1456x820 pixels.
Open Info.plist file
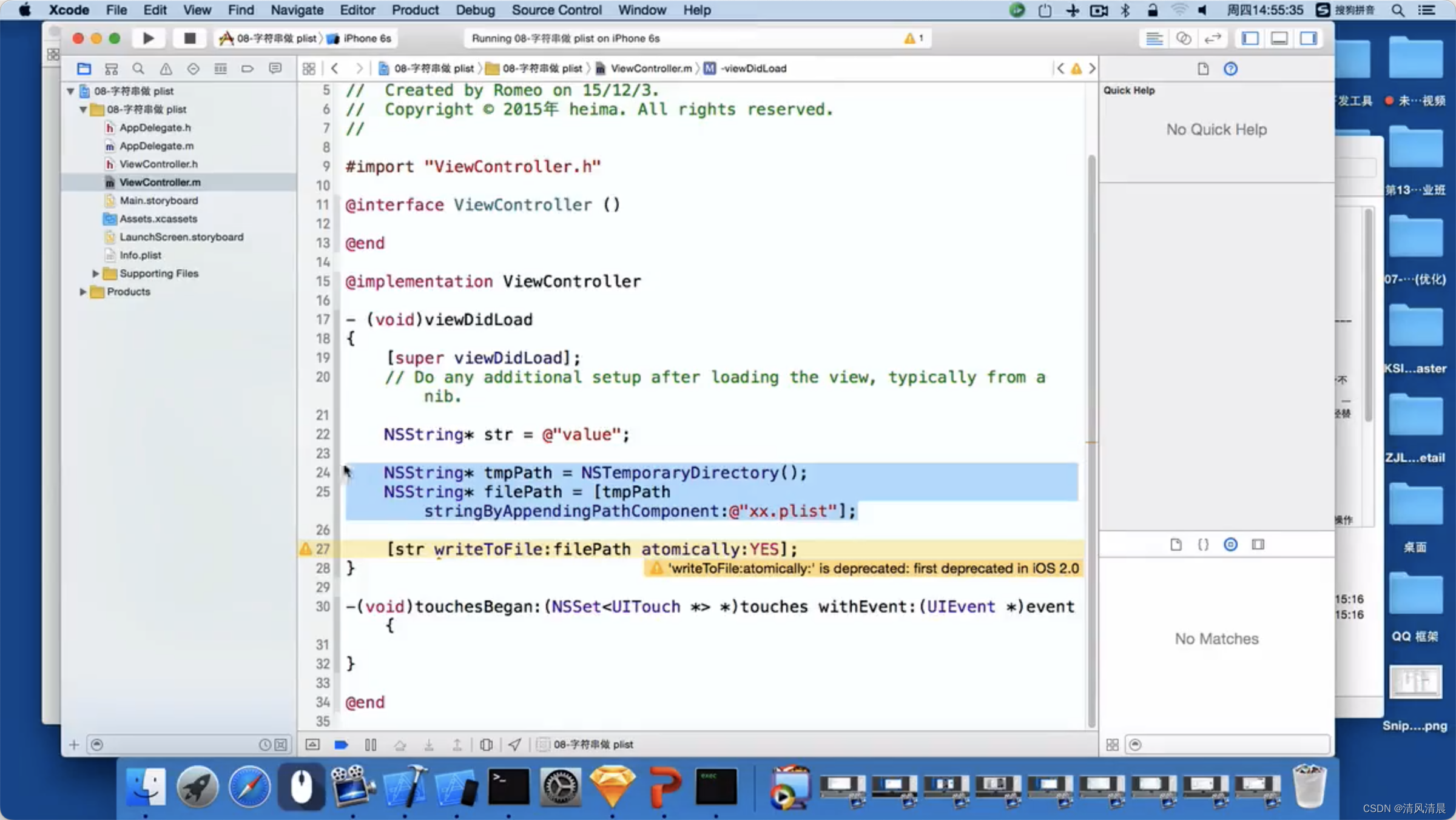pos(140,255)
